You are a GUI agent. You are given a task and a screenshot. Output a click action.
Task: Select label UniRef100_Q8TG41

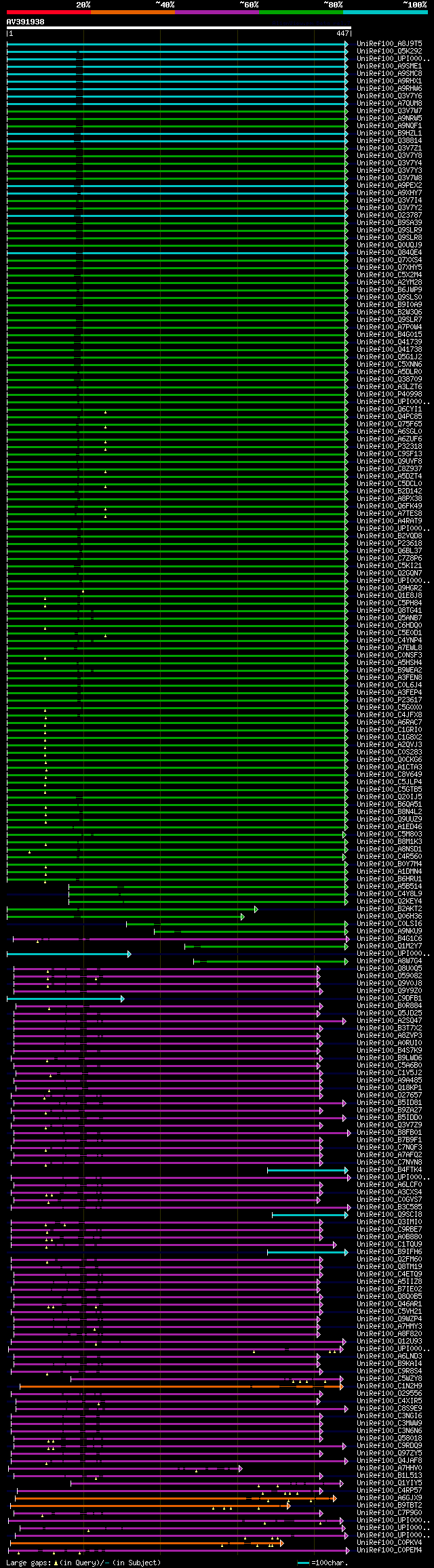(x=389, y=610)
